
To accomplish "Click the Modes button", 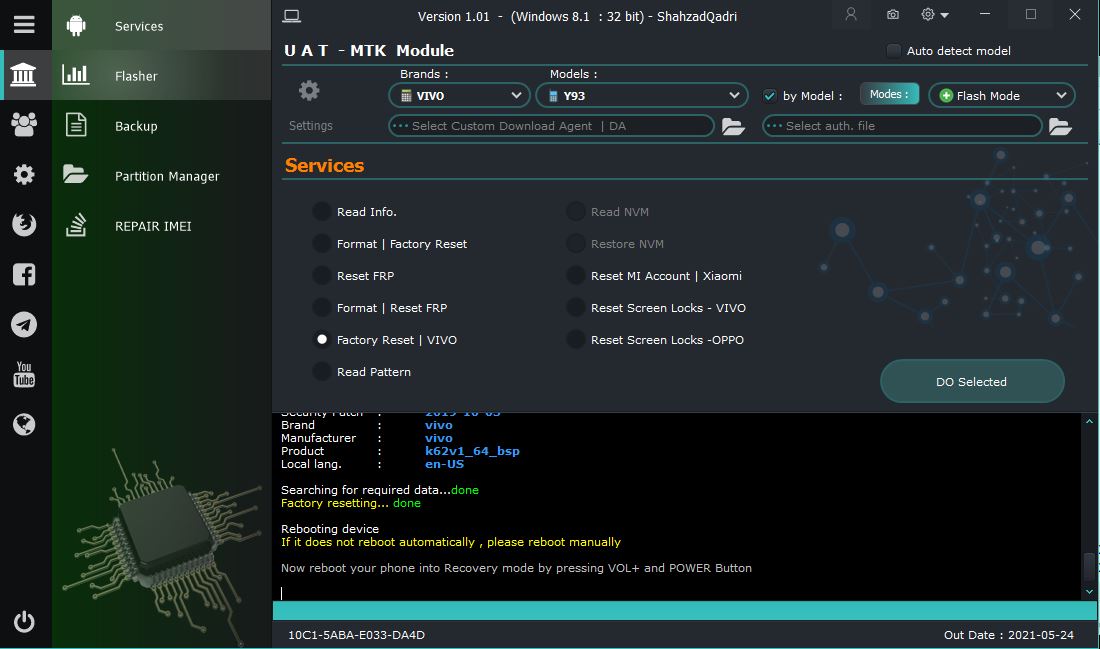I will point(889,94).
